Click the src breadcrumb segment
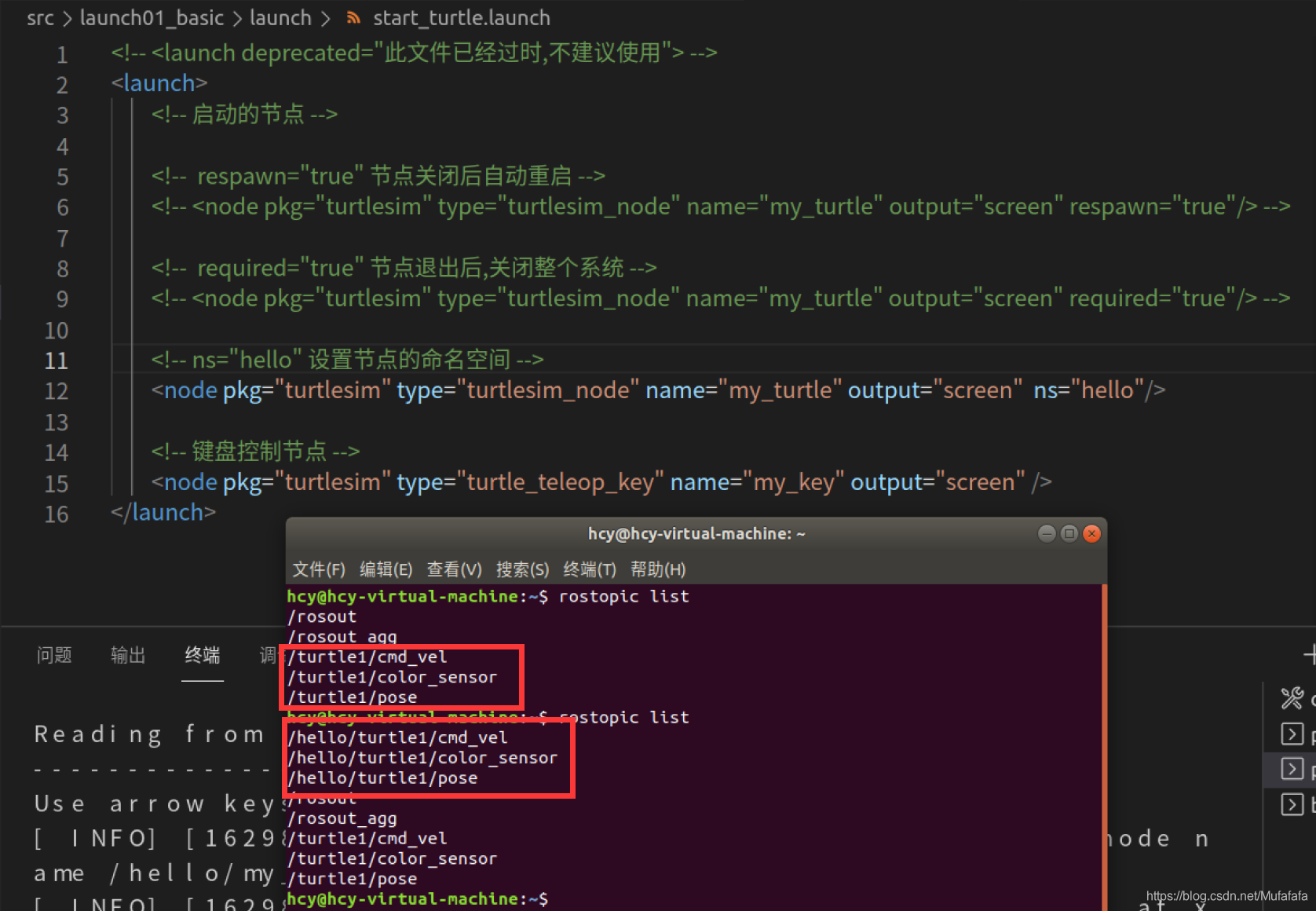 pyautogui.click(x=40, y=18)
